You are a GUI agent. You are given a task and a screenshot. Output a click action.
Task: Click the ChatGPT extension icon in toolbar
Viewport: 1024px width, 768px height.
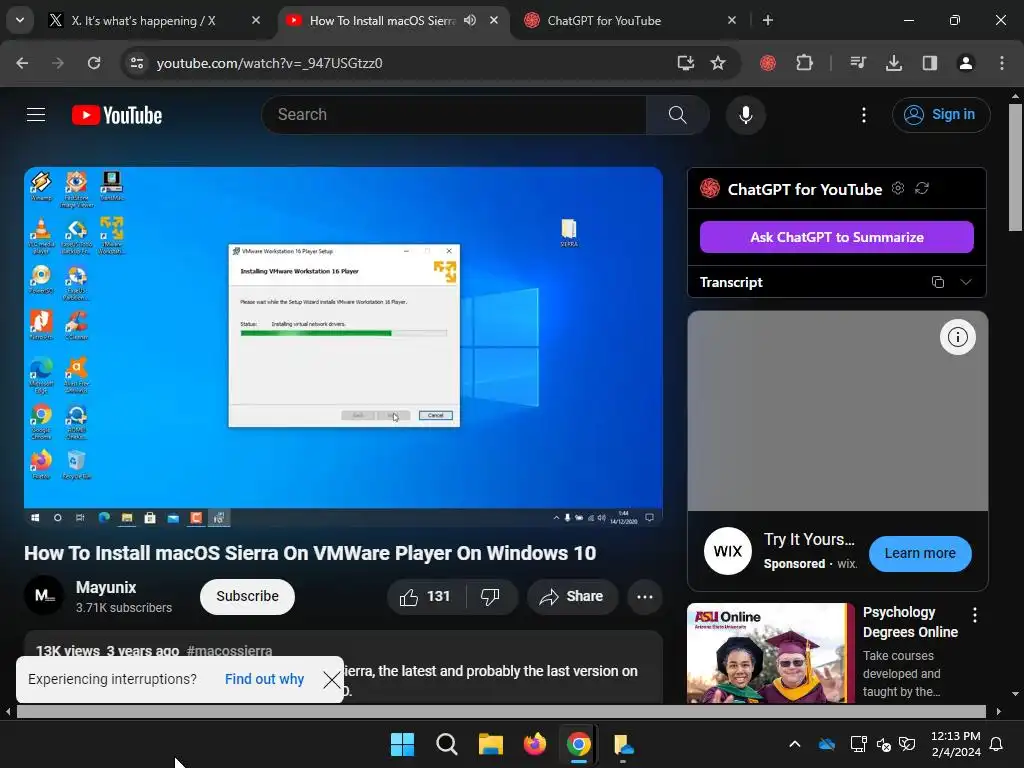768,63
